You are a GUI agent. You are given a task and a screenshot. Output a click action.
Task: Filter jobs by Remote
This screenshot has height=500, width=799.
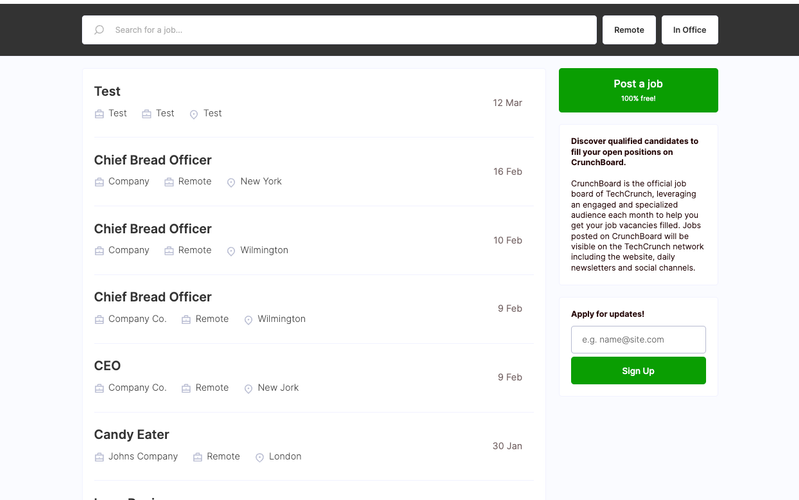(629, 30)
